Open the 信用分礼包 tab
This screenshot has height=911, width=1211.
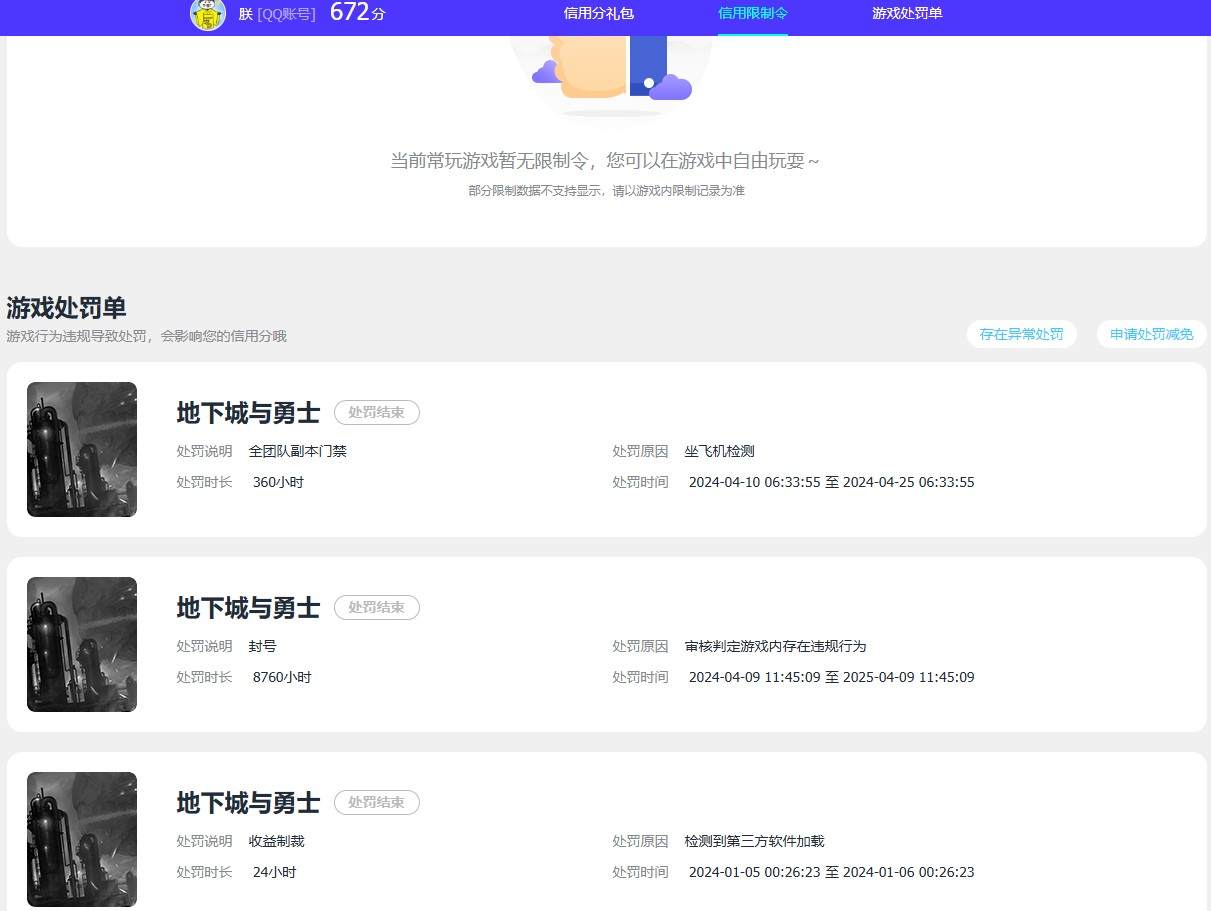[x=598, y=14]
